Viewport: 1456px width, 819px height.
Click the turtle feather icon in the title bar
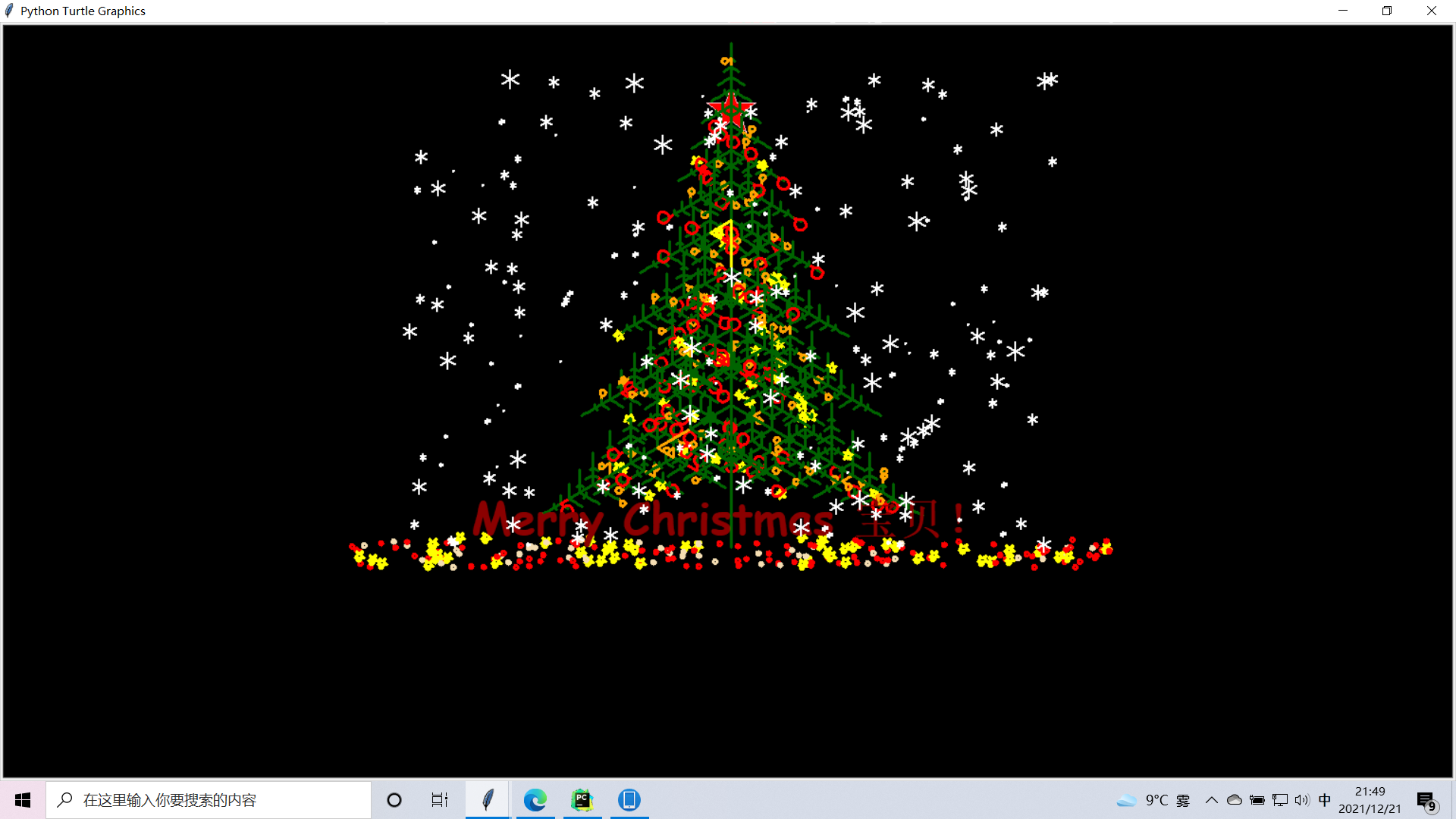tap(8, 10)
